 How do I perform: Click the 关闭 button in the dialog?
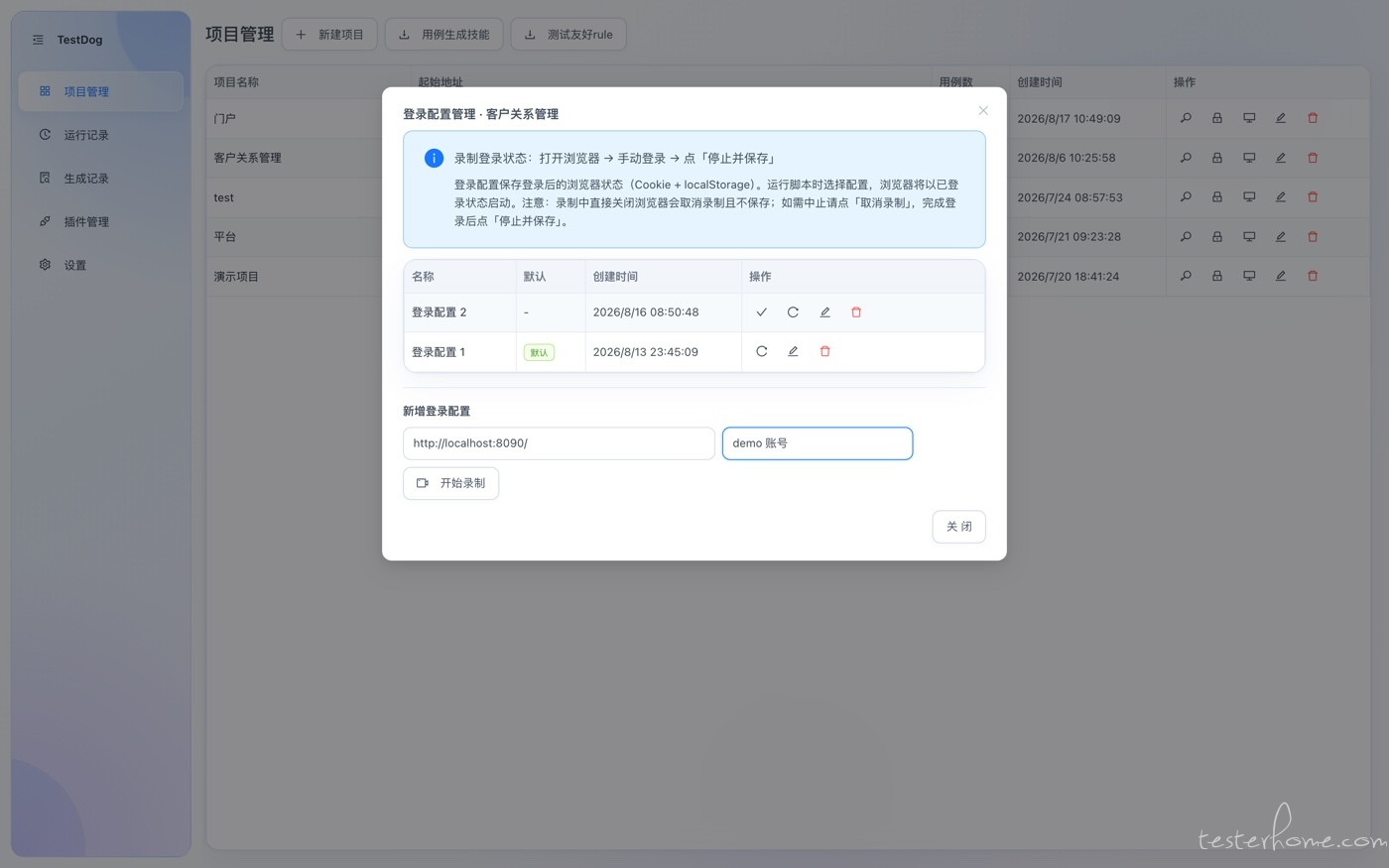coord(958,527)
